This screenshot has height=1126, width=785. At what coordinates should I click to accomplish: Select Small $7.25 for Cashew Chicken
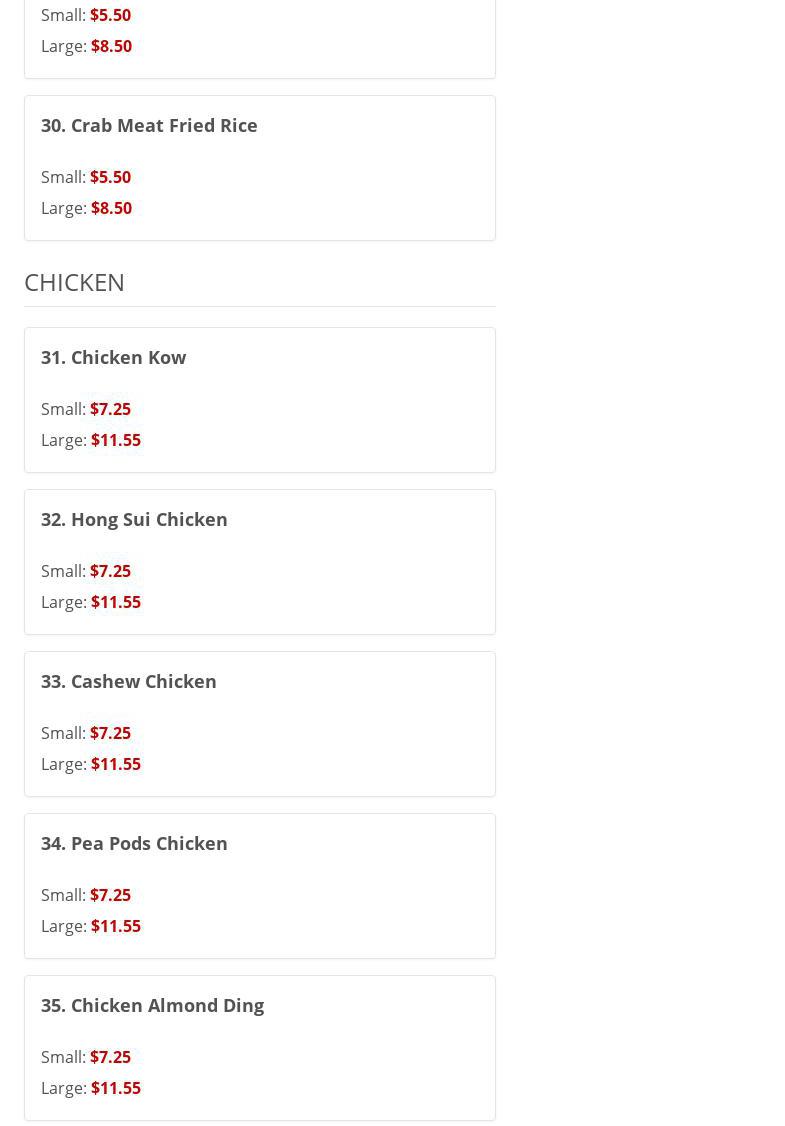[x=86, y=733]
